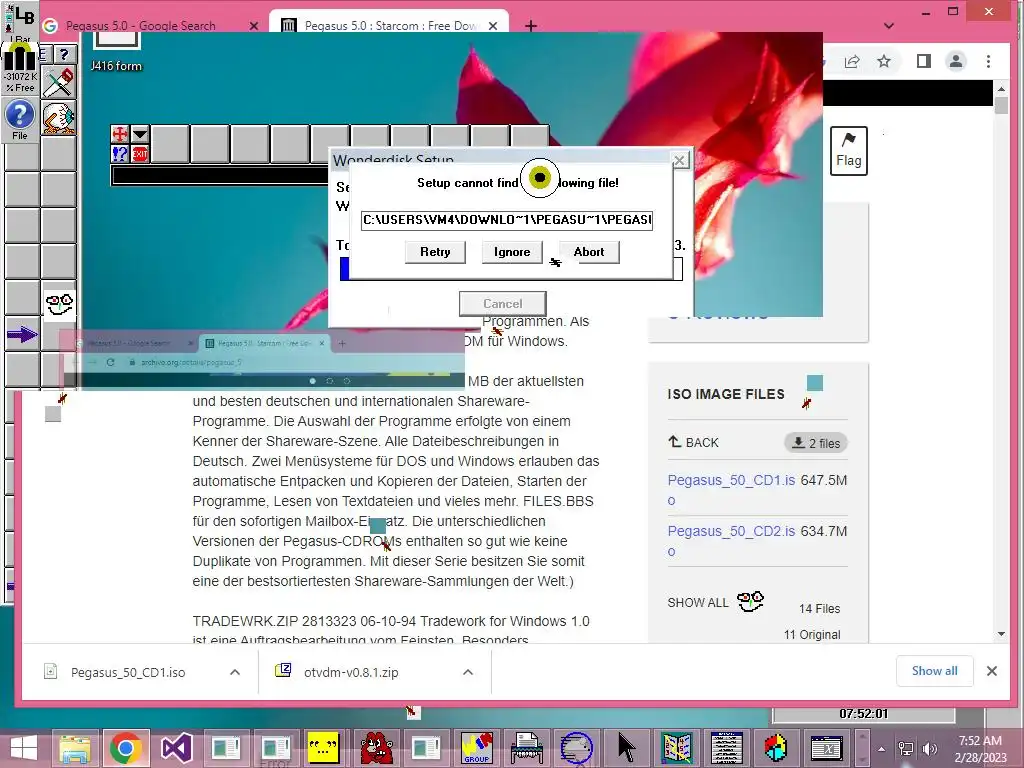Click the share page icon in Chrome toolbar

[x=852, y=61]
